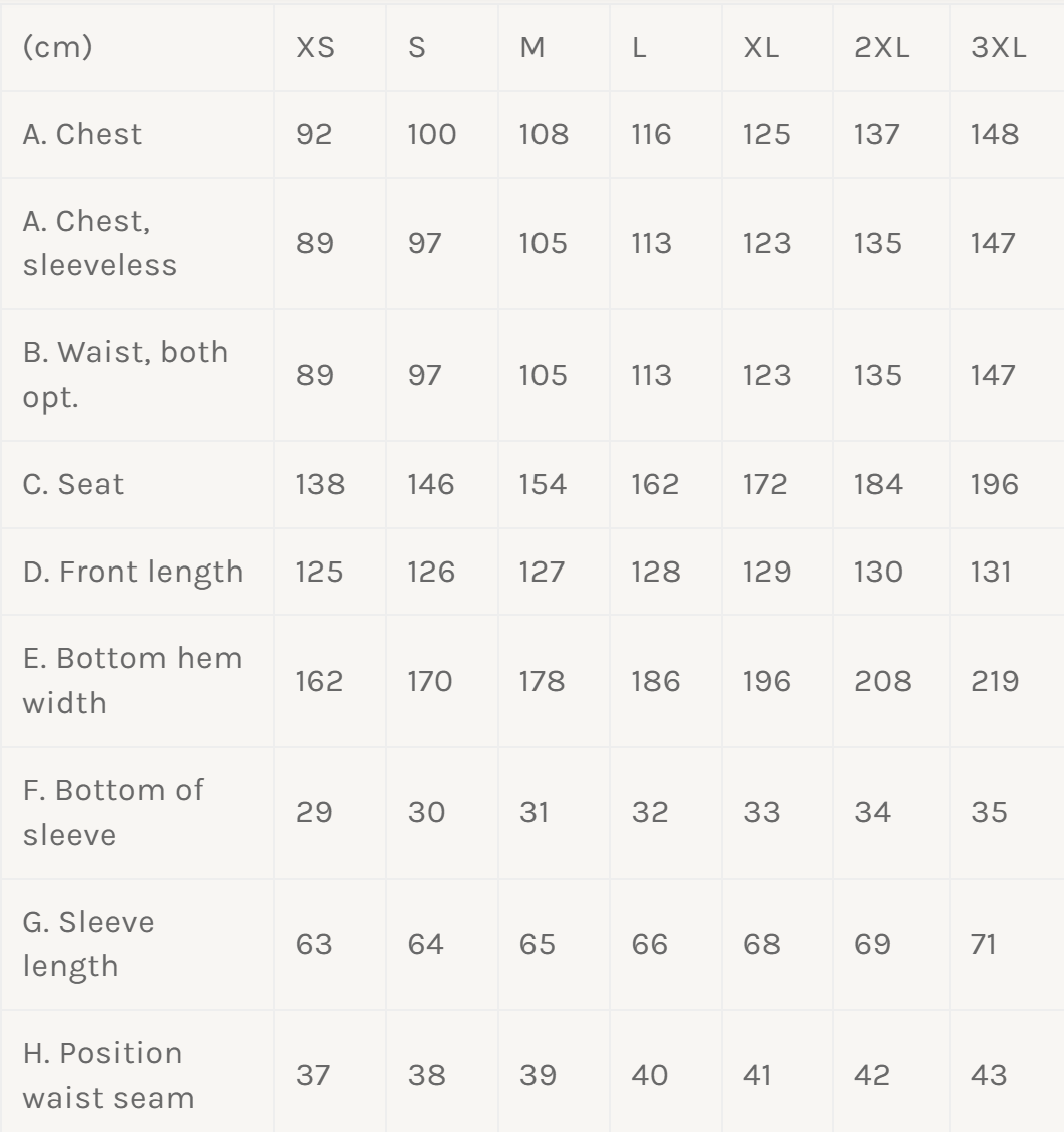Click the A. Chest row label
The width and height of the screenshot is (1064, 1132).
click(82, 134)
